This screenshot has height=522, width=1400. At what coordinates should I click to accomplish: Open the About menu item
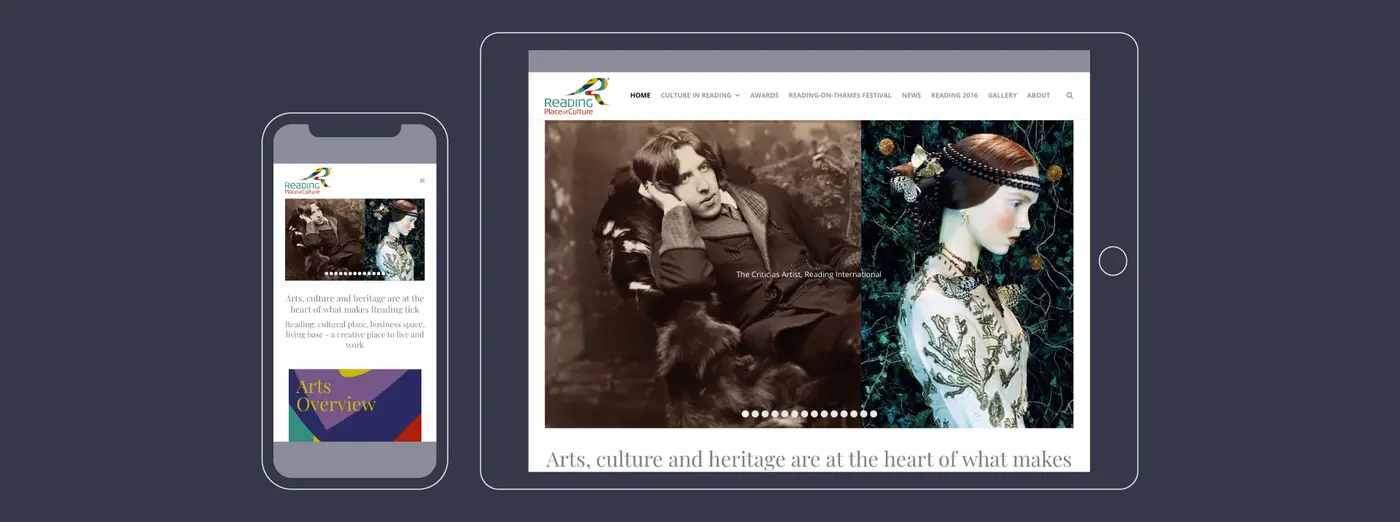(1038, 96)
